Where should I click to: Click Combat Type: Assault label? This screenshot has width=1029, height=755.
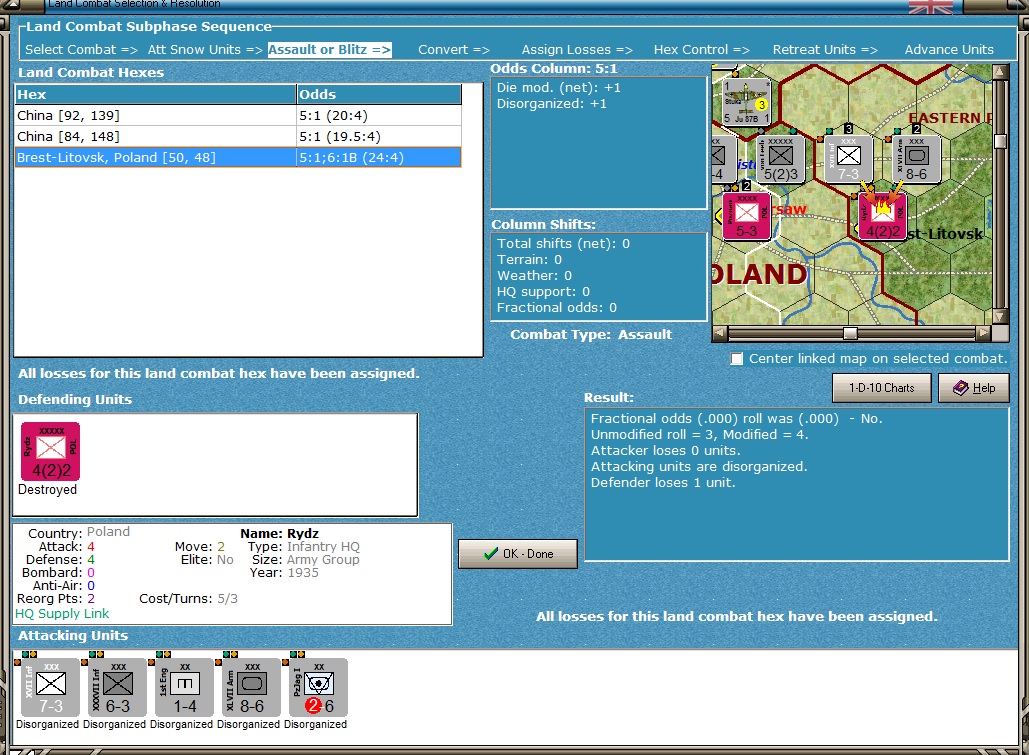tap(591, 335)
